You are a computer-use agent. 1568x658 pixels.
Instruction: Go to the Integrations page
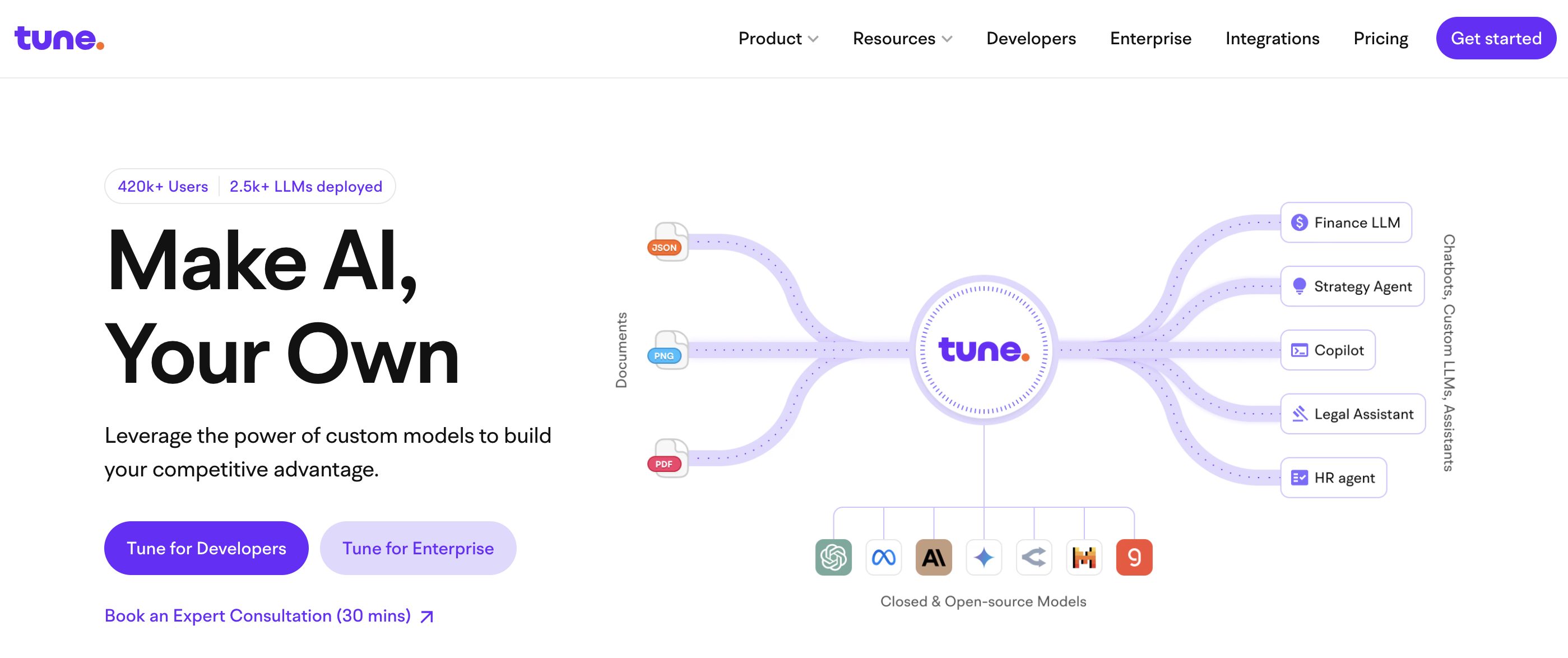(1272, 38)
